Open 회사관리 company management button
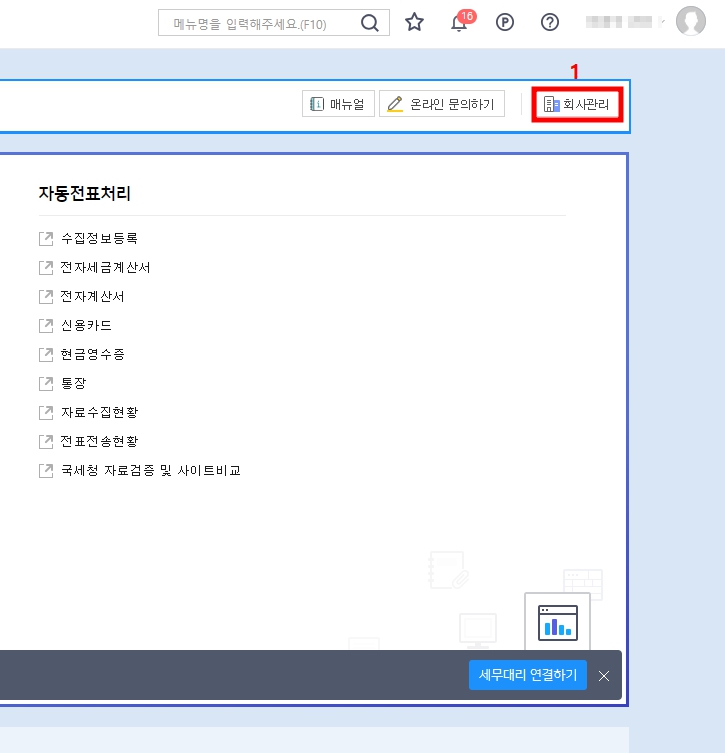Image resolution: width=725 pixels, height=753 pixels. [577, 104]
